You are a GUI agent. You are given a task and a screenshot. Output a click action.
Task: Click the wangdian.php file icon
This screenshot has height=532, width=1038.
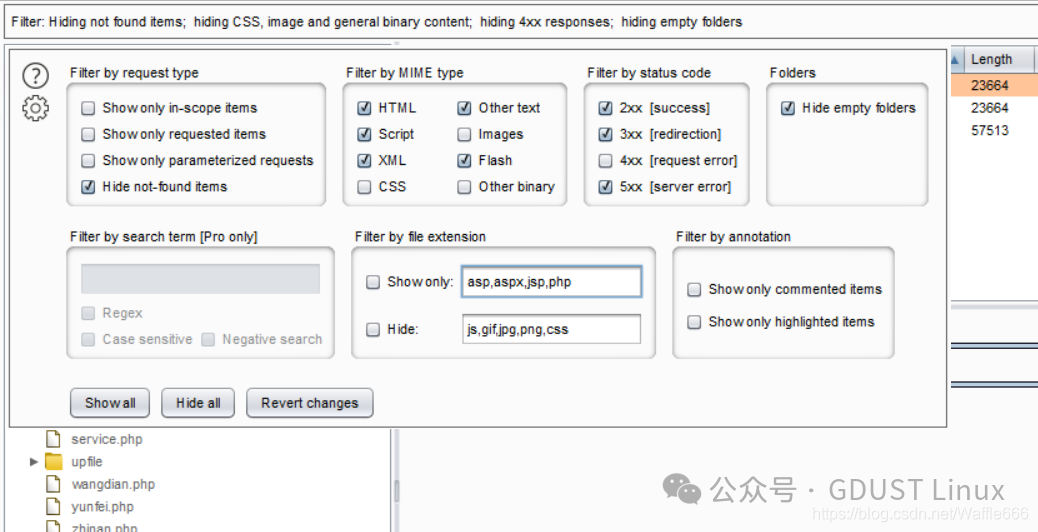54,484
